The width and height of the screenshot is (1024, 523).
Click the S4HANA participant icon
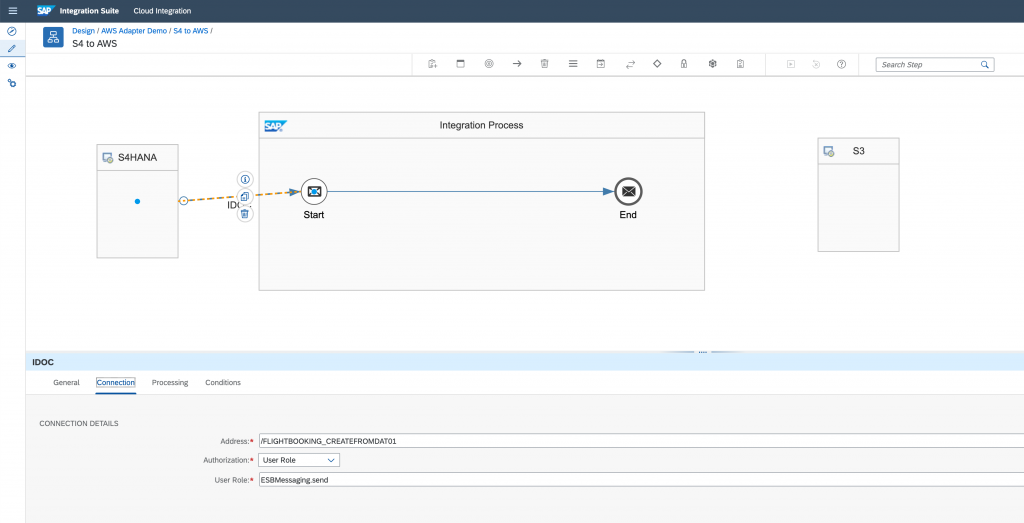point(108,158)
